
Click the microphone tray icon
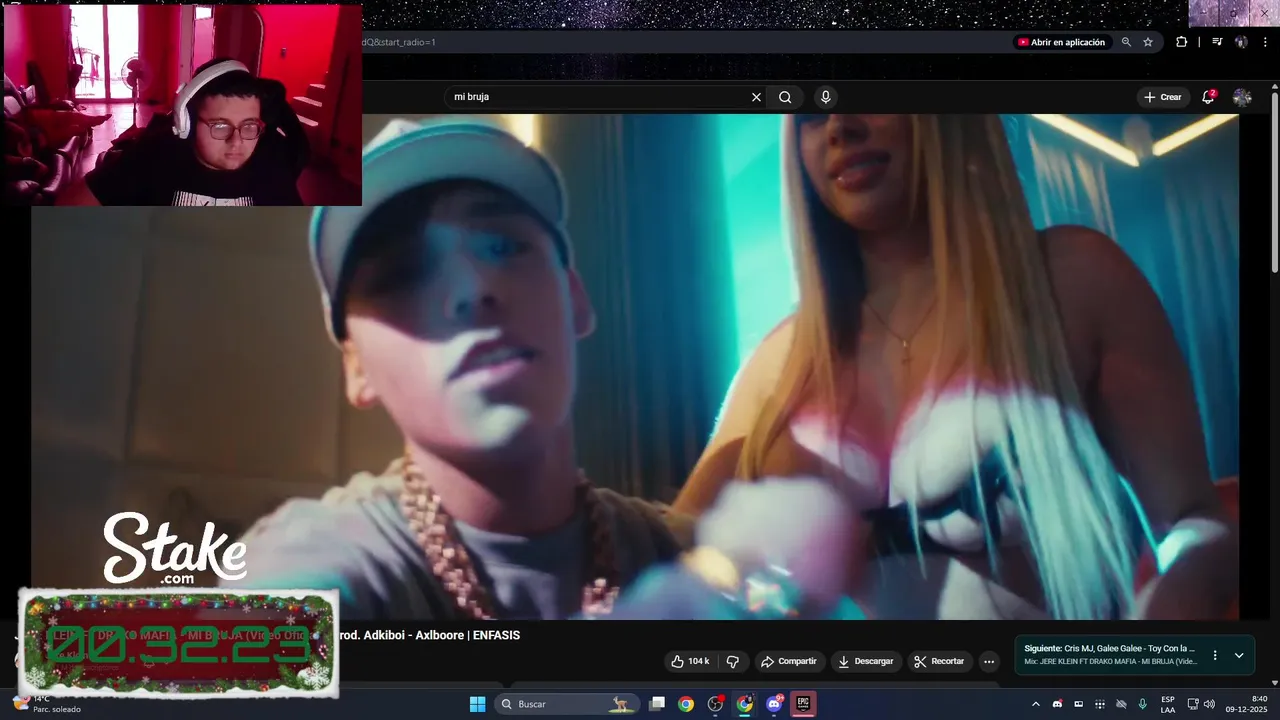pyautogui.click(x=1142, y=704)
